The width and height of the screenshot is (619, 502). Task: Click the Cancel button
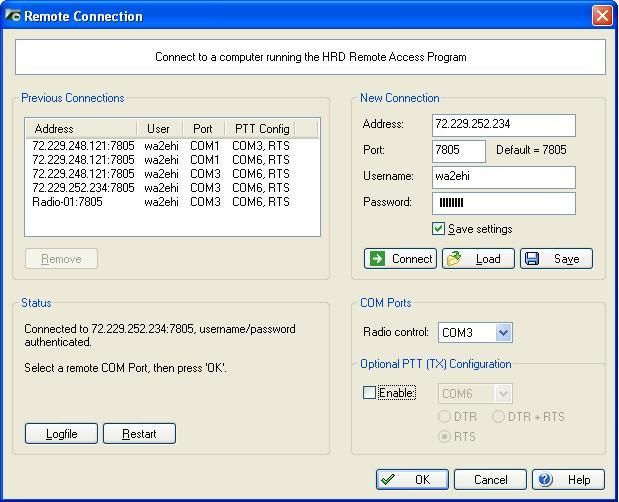[x=490, y=480]
